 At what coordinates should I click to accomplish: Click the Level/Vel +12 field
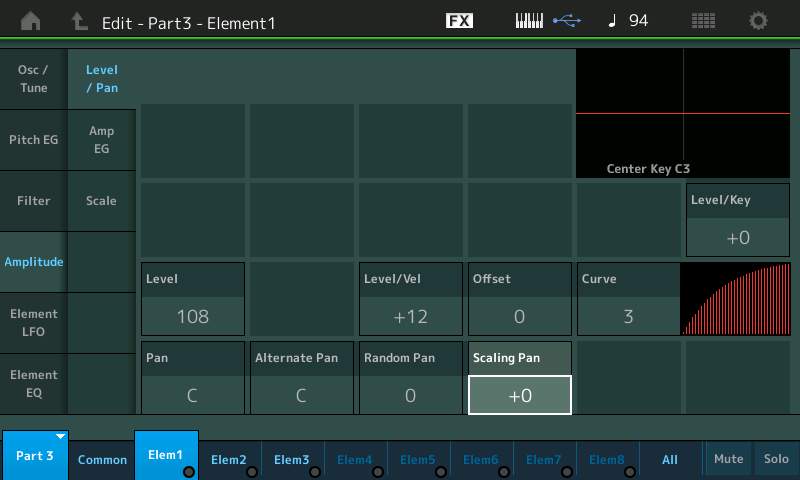pyautogui.click(x=410, y=317)
